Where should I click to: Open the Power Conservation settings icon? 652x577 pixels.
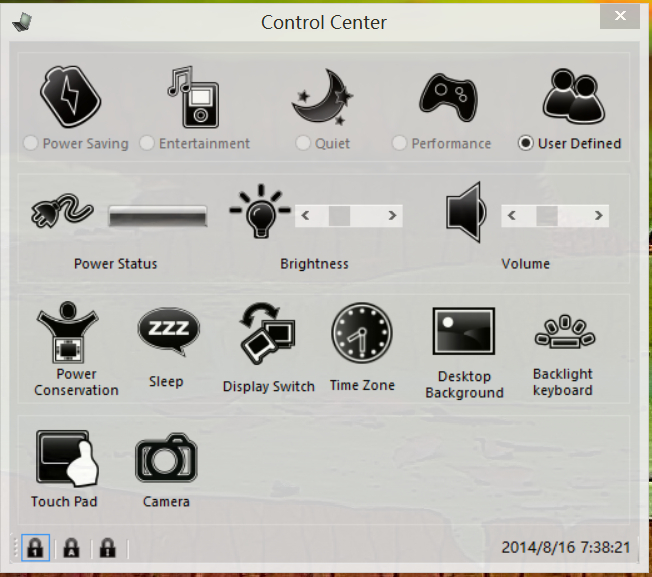[67, 332]
